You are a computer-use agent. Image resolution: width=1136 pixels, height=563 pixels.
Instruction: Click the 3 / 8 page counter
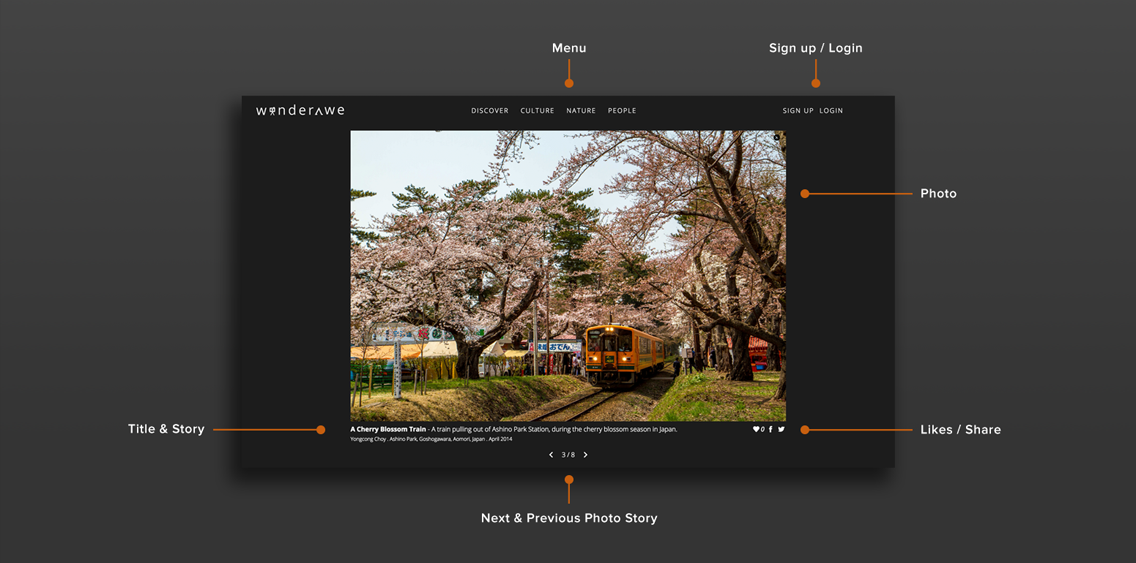click(x=568, y=455)
